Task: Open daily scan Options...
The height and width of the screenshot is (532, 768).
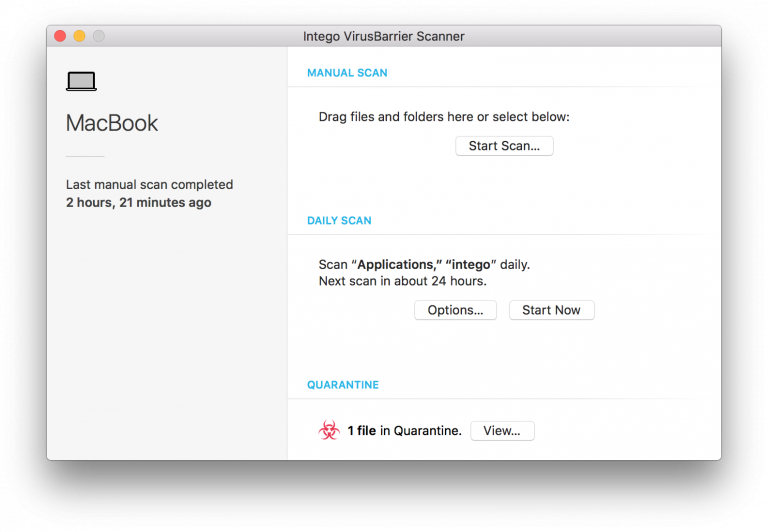Action: (455, 310)
